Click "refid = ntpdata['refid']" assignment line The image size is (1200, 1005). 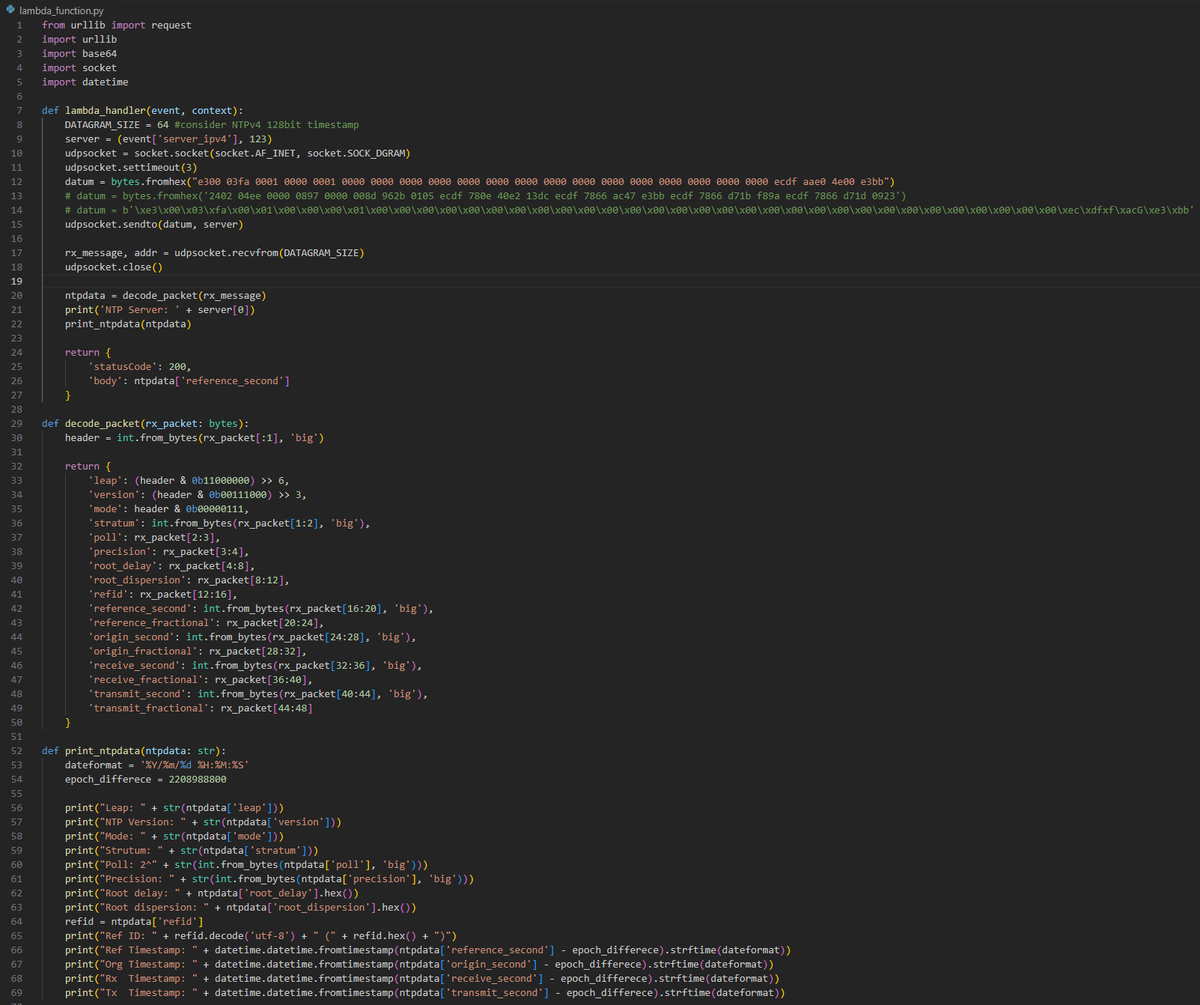[134, 920]
